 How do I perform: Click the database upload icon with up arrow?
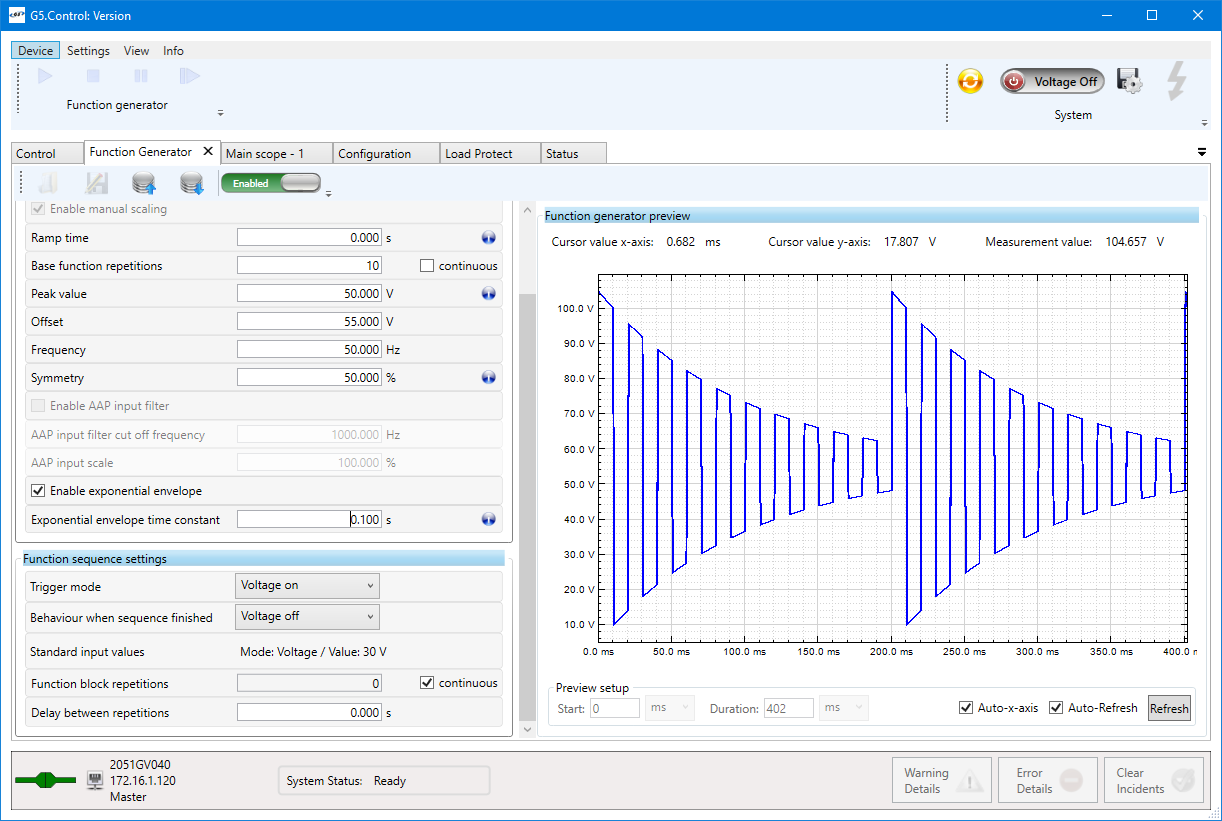click(144, 183)
